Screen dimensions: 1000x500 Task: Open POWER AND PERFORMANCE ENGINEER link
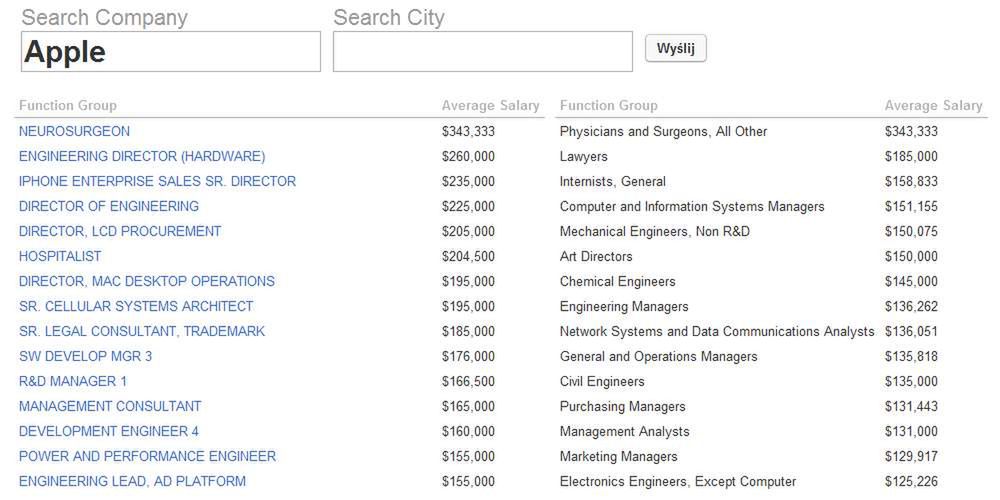click(147, 457)
